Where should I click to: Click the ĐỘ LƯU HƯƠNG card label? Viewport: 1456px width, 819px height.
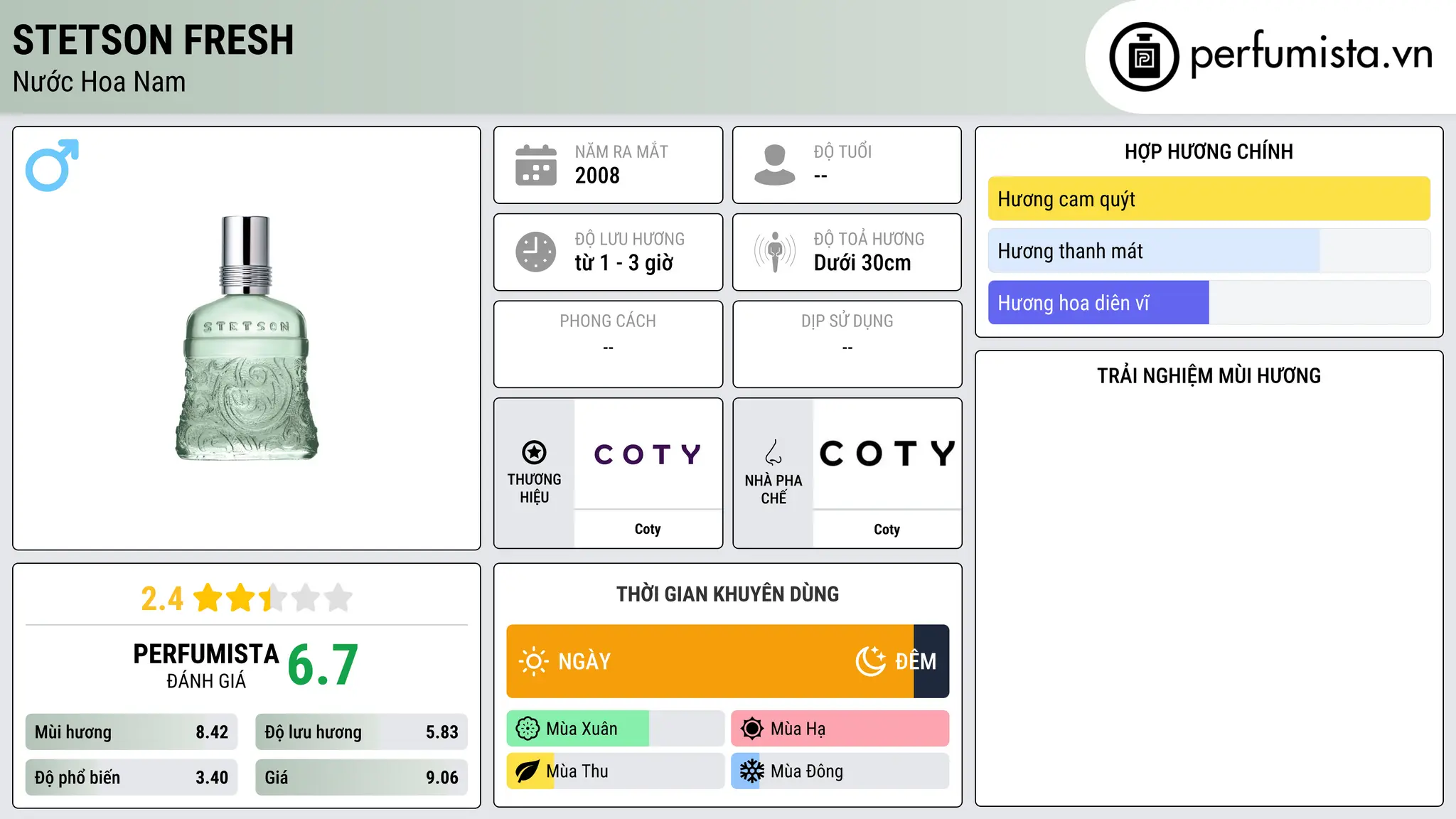coord(630,239)
